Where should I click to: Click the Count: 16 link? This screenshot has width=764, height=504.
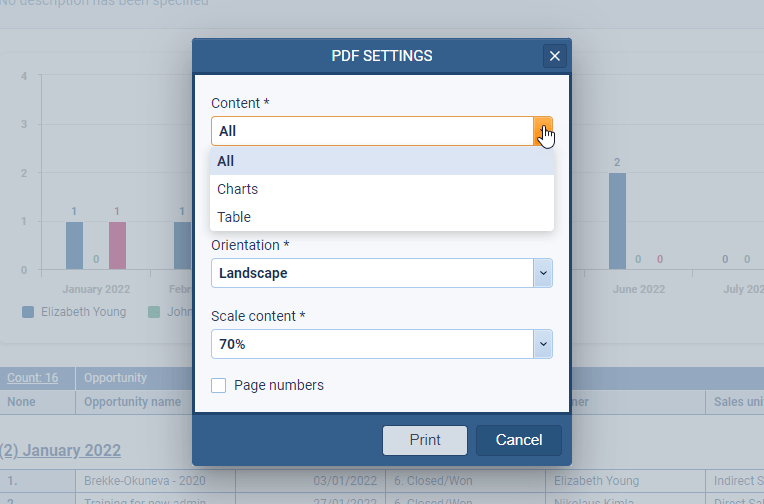pos(32,378)
